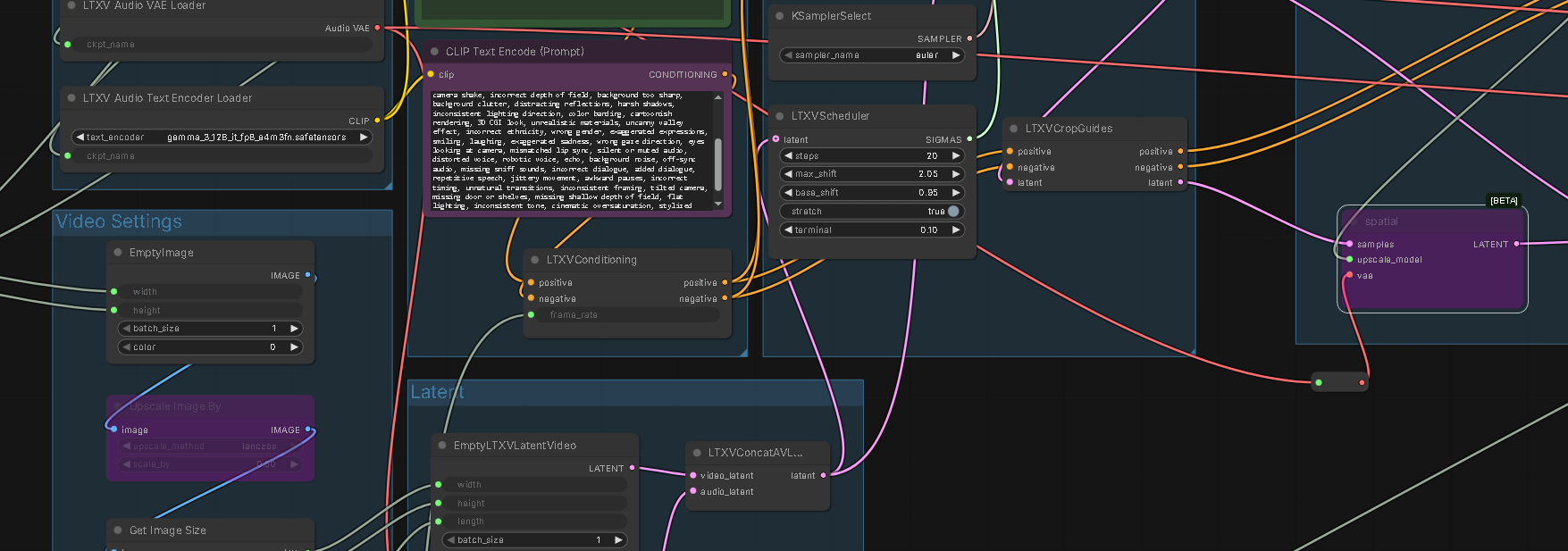The width and height of the screenshot is (1568, 551).
Task: Collapse the EmptyLTXVLatentVideo node dot
Action: click(x=442, y=446)
